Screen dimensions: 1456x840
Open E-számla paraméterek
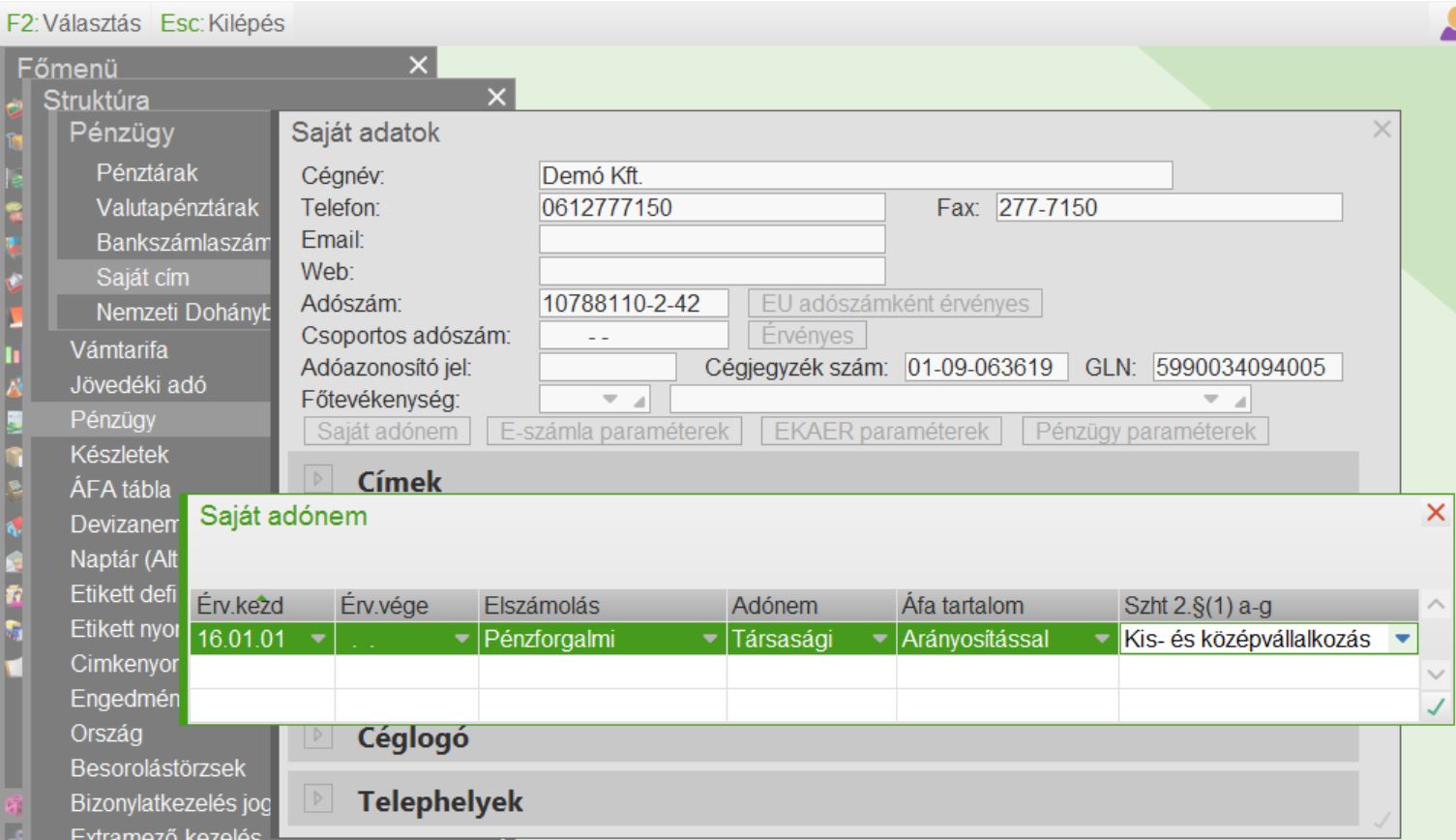tap(614, 432)
